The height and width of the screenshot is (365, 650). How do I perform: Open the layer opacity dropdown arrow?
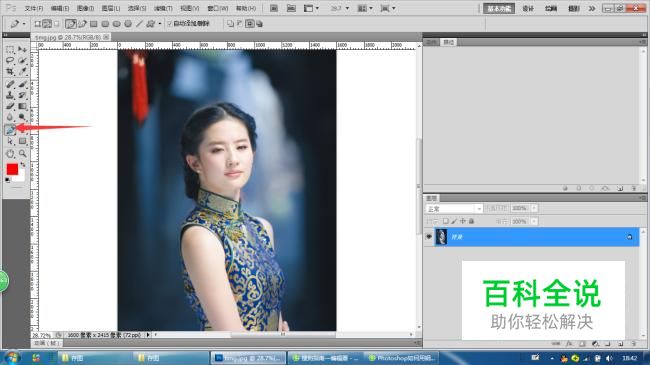[x=534, y=208]
